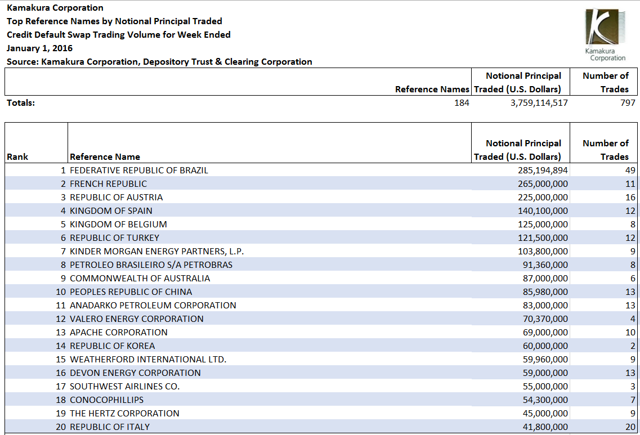Select the 85,980,000 notional value

coord(545,291)
